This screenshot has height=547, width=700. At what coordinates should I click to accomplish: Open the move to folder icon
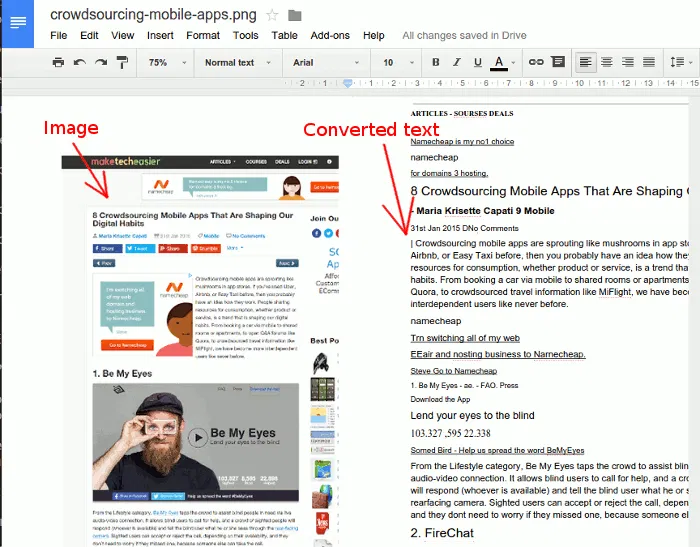coord(295,15)
